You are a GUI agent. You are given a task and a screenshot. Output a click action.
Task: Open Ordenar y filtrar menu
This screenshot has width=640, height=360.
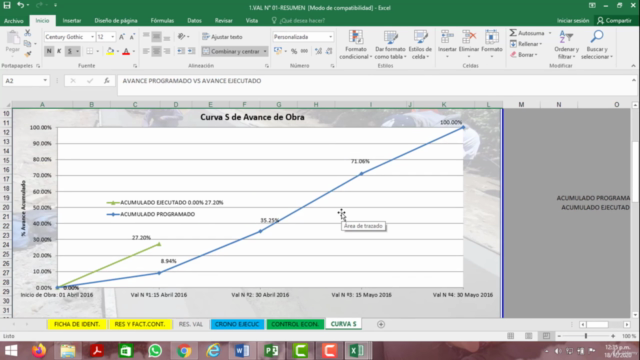[567, 44]
